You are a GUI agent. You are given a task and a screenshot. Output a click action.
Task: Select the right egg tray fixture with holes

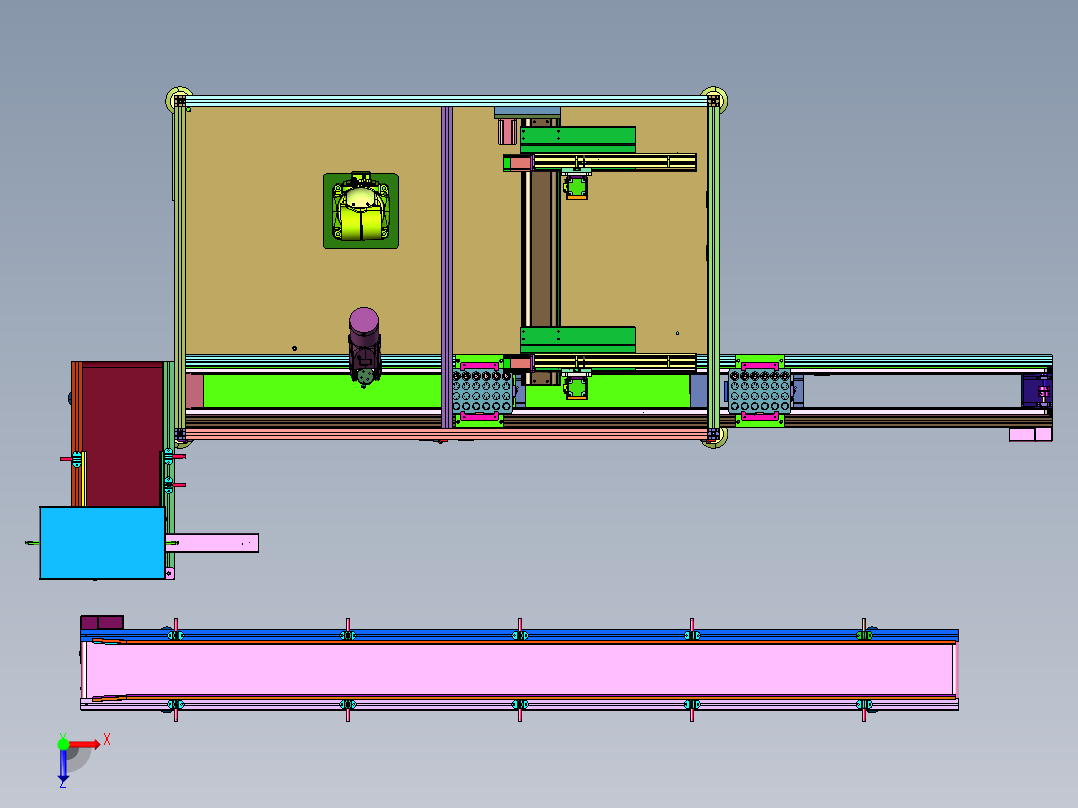[x=760, y=391]
